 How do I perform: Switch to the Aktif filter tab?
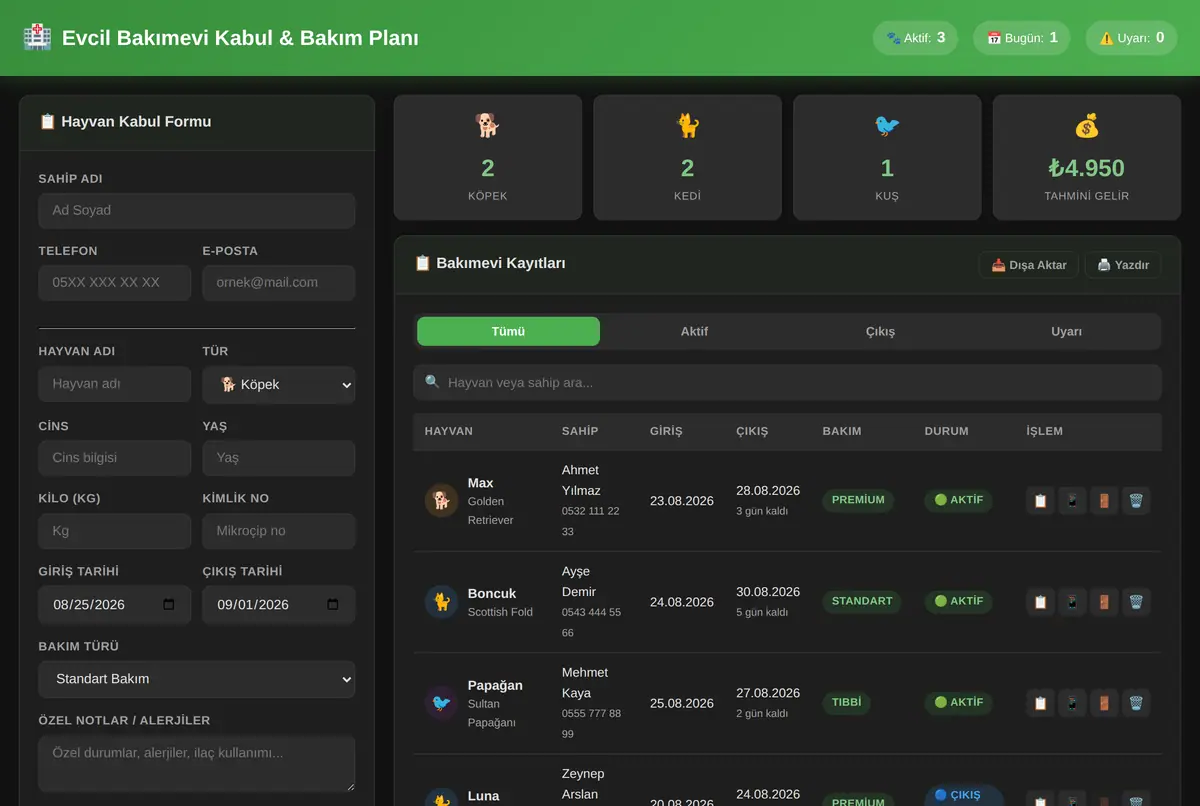point(694,331)
